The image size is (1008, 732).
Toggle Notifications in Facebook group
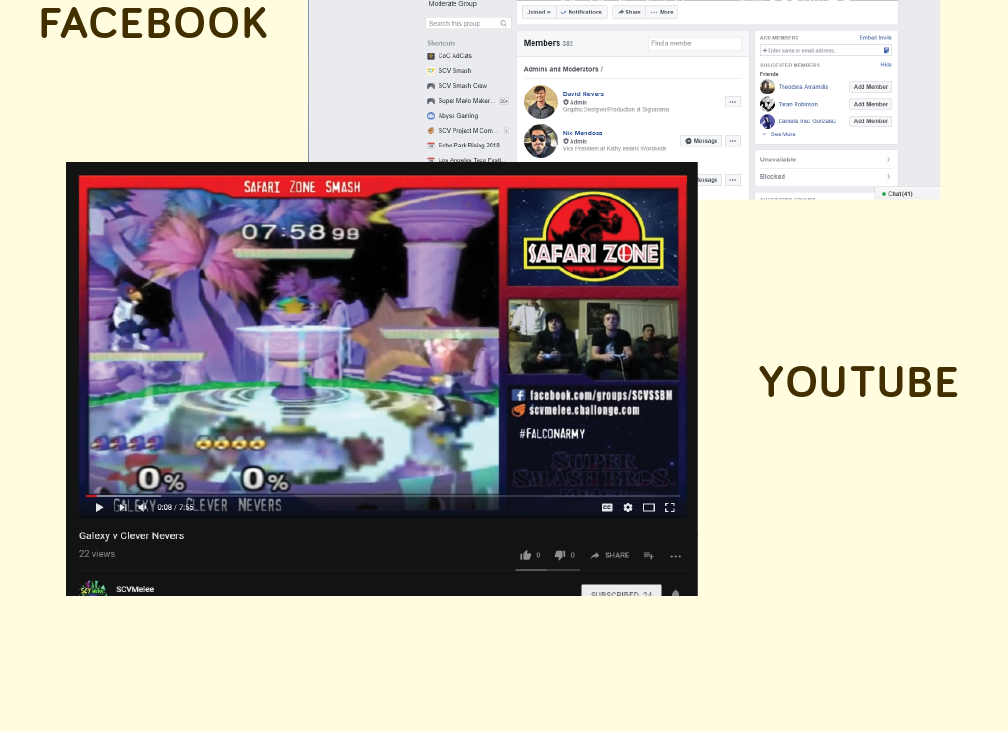pyautogui.click(x=581, y=12)
